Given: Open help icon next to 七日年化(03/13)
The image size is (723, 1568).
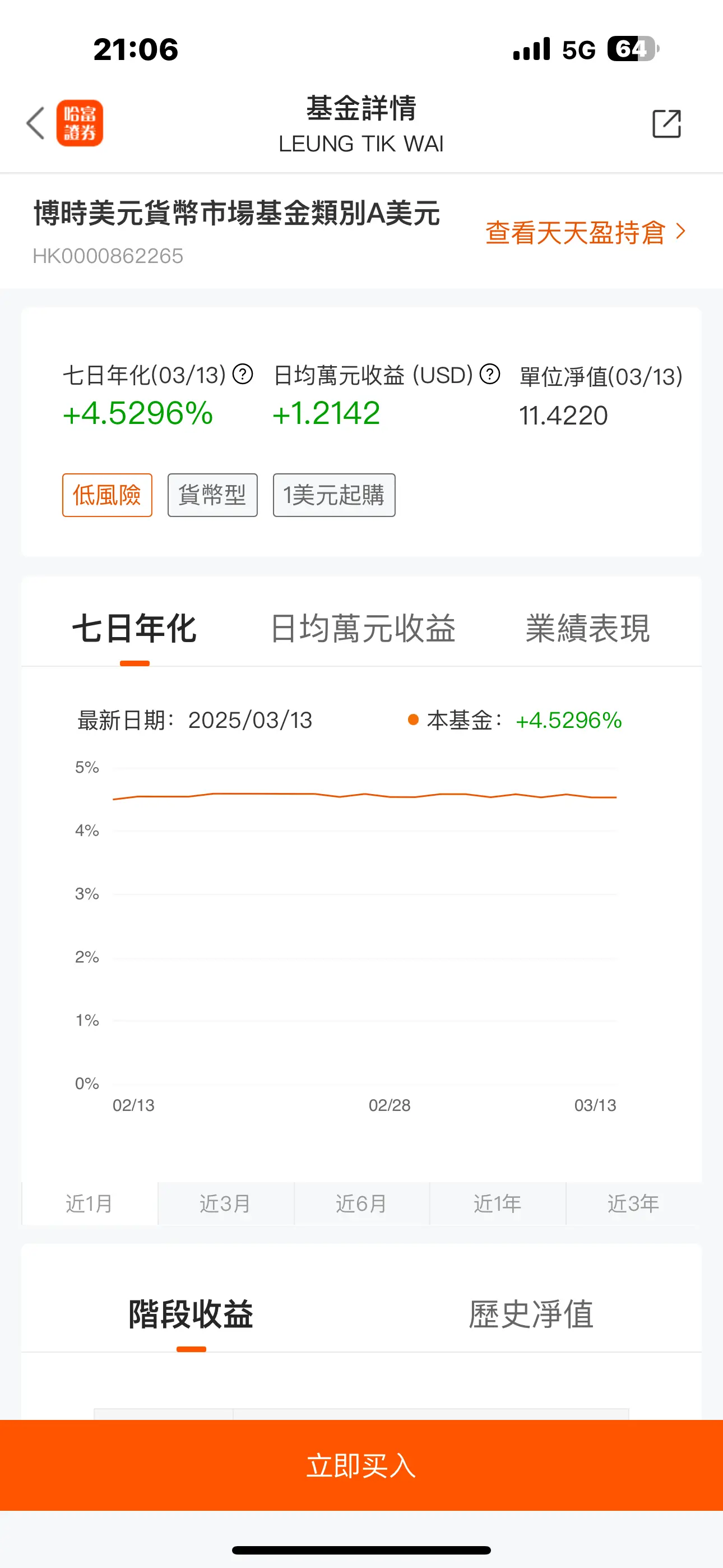Looking at the screenshot, I should point(243,373).
